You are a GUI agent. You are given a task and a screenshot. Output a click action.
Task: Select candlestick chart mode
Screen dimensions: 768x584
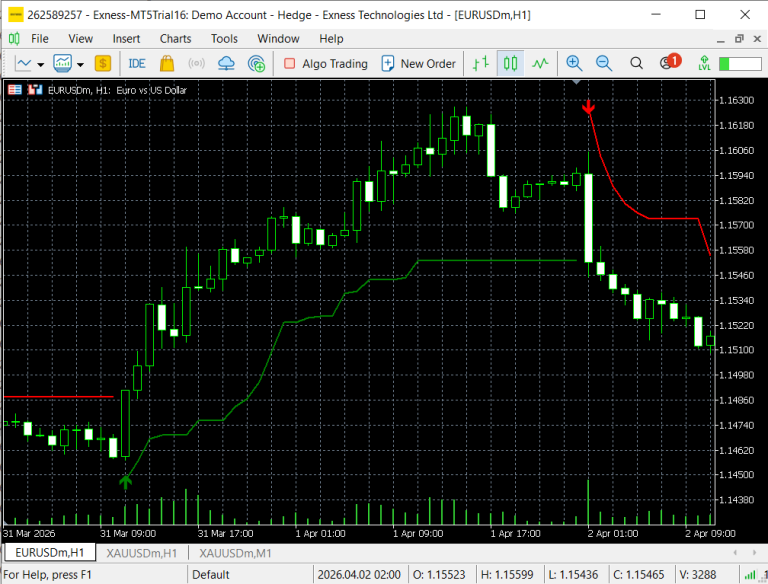click(510, 64)
